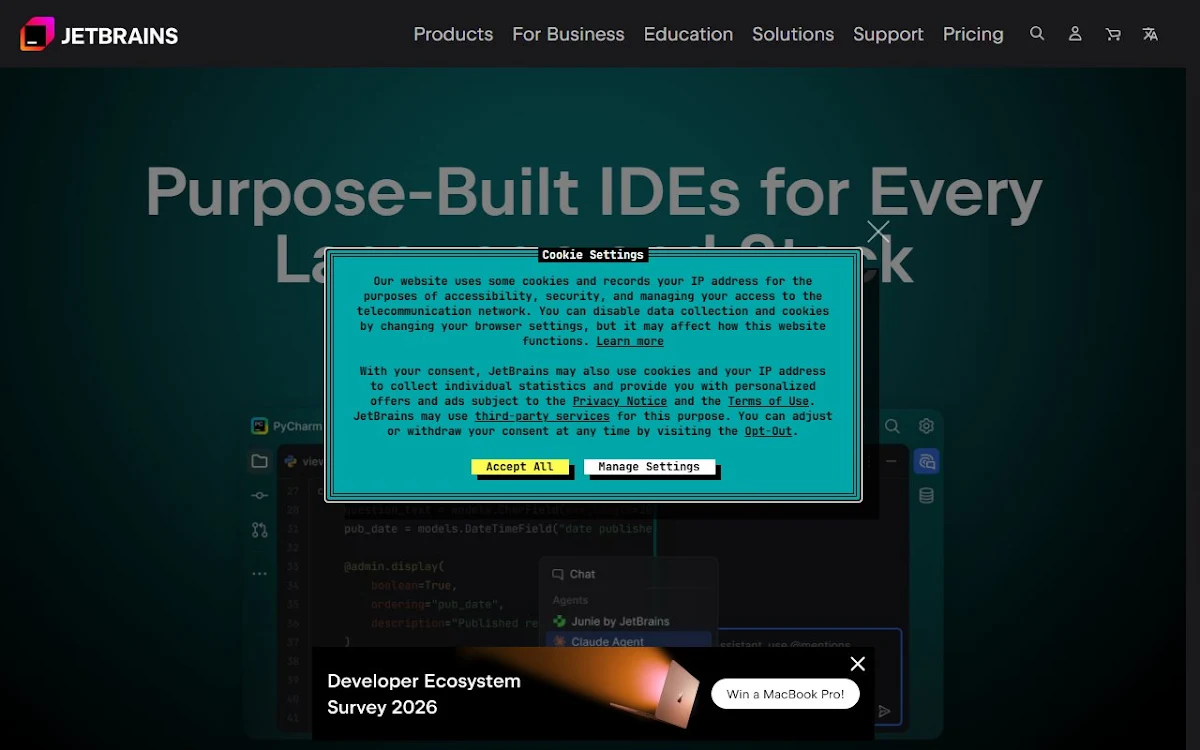Viewport: 1200px width, 750px height.
Task: Click the IDE preview settings gear icon
Action: coord(927,426)
